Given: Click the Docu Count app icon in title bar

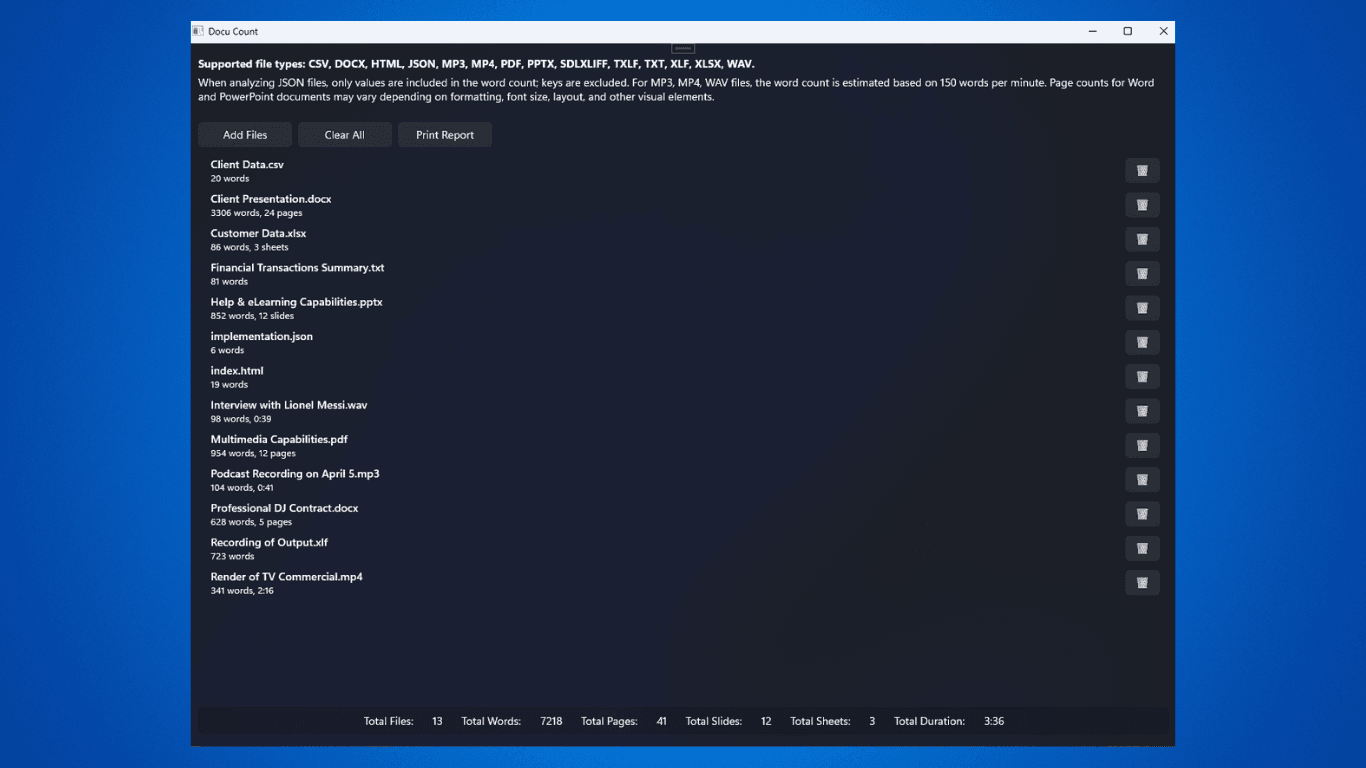Looking at the screenshot, I should (198, 31).
